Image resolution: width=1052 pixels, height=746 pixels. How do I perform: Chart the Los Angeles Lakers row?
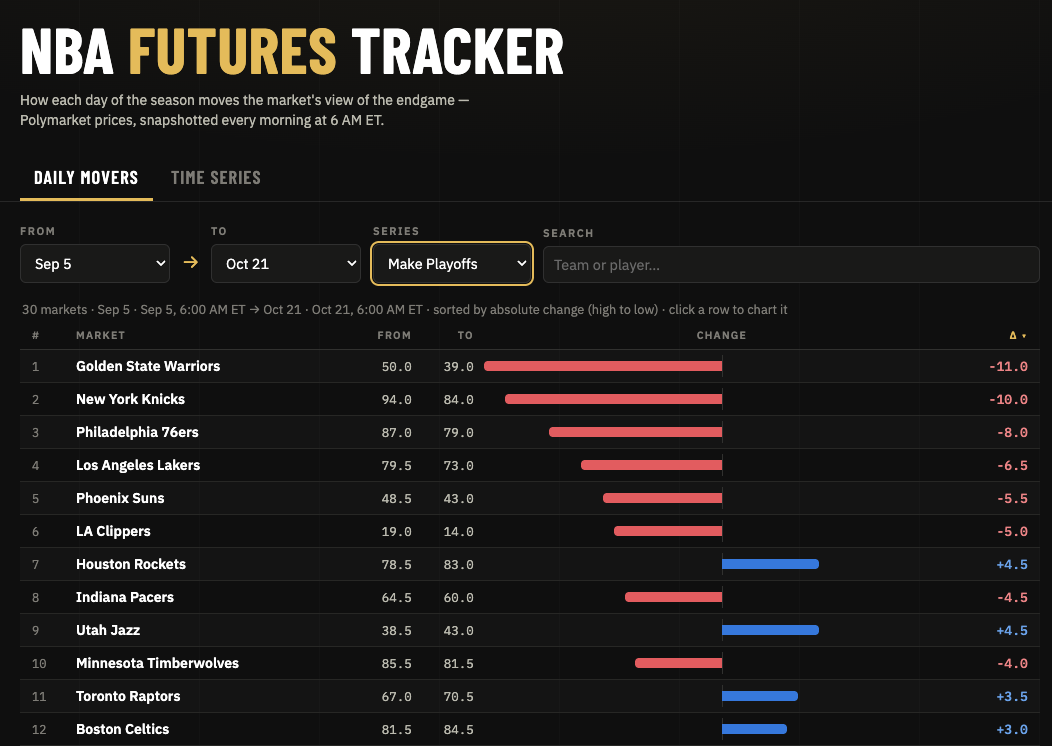point(530,465)
